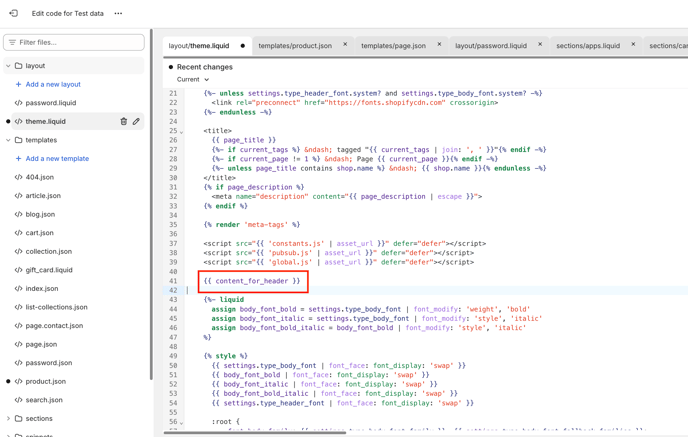The image size is (688, 437).
Task: Click the templates folder icon
Action: coord(18,140)
